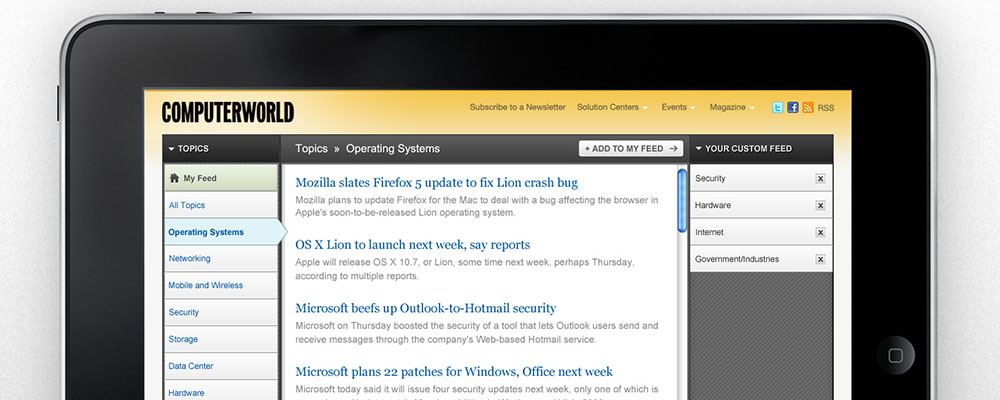Screen dimensions: 1000x400
Task: Remove Government/Industries from custom feed
Action: pyautogui.click(x=820, y=259)
